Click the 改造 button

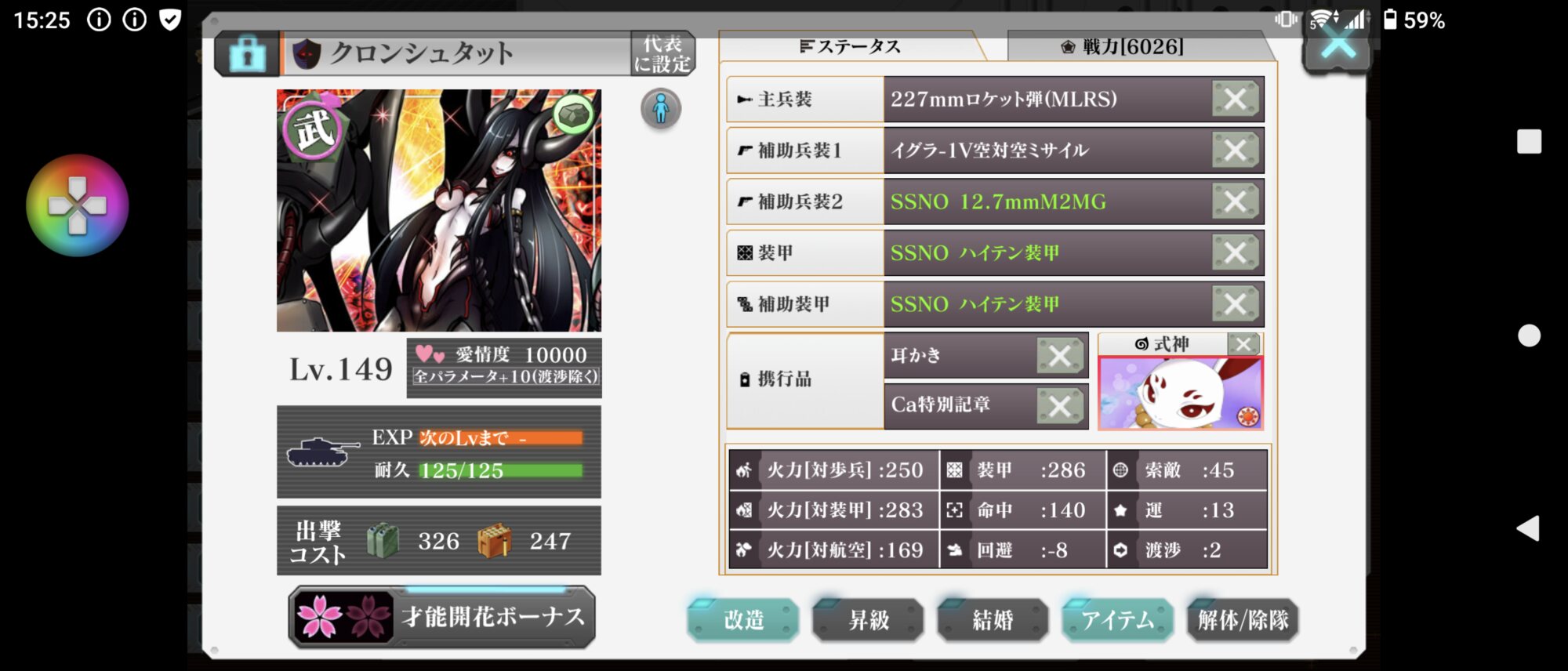(743, 620)
